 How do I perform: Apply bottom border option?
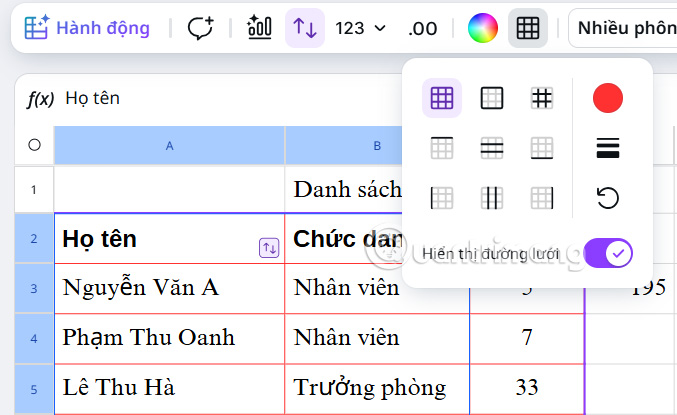pos(542,148)
